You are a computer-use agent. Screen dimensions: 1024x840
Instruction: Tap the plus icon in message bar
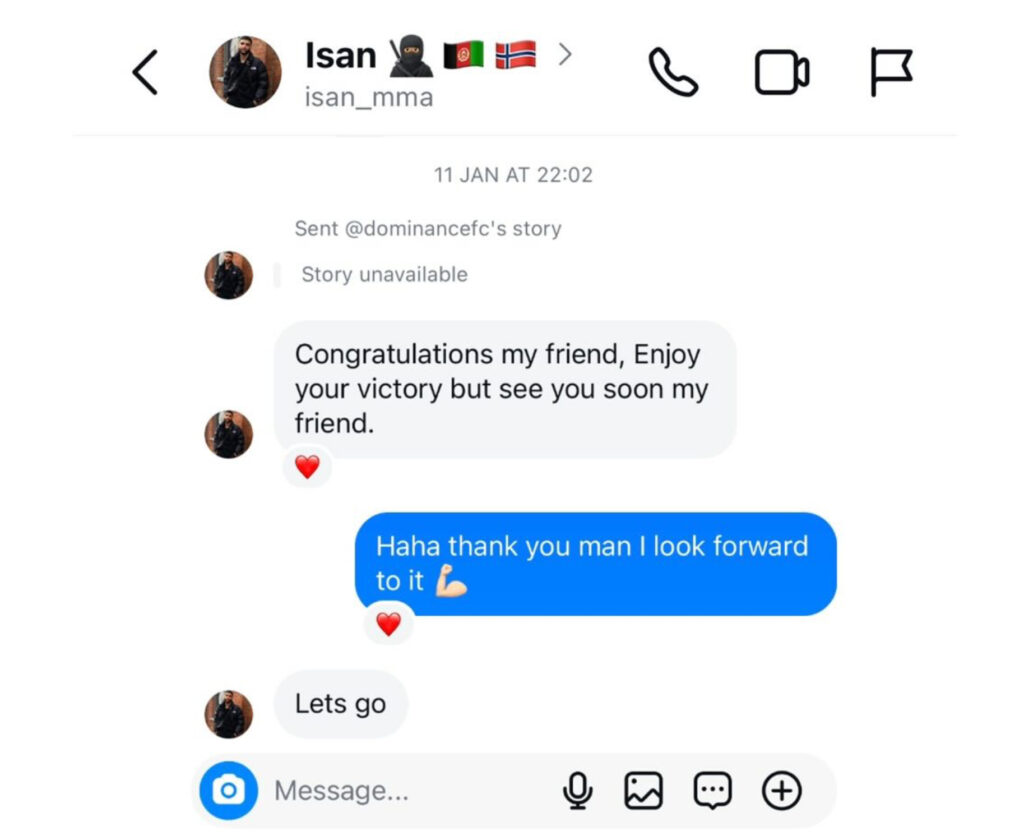point(782,790)
